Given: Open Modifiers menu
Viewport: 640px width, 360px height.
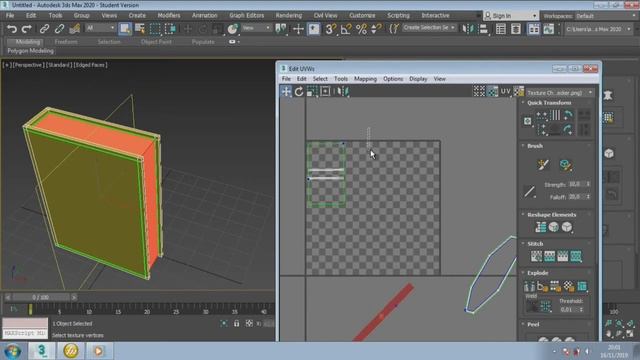Looking at the screenshot, I should [169, 15].
